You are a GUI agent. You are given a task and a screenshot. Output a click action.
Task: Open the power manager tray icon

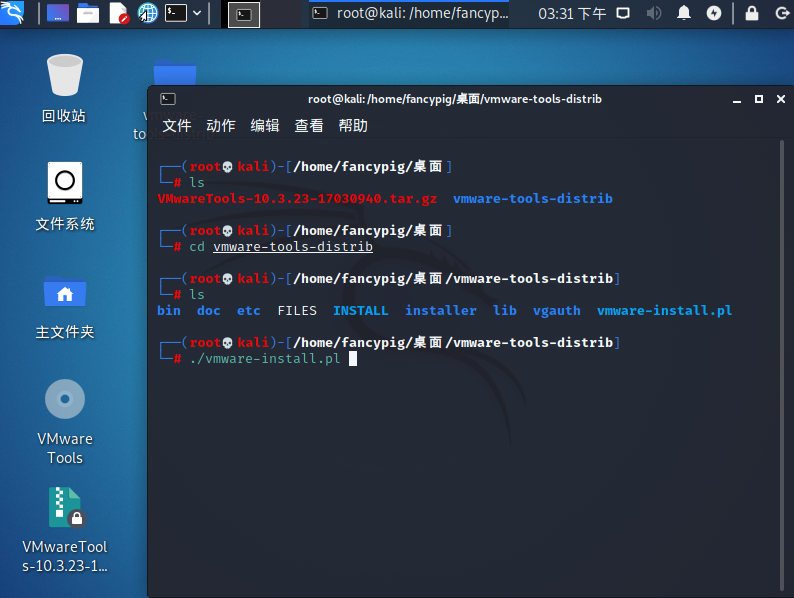pyautogui.click(x=714, y=13)
